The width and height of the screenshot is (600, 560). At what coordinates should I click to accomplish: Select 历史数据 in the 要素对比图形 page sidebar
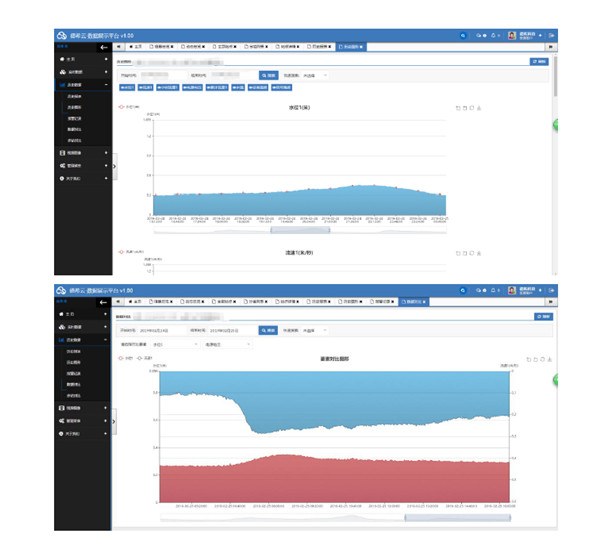point(78,340)
